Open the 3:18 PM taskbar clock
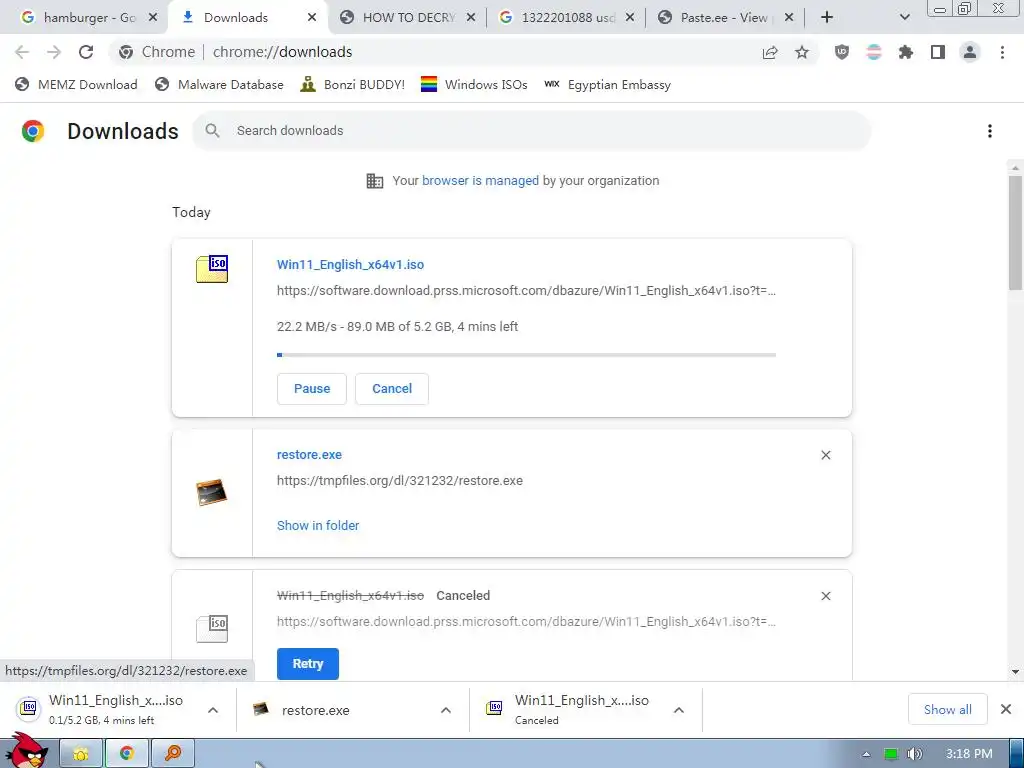Viewport: 1024px width, 768px height. [969, 754]
